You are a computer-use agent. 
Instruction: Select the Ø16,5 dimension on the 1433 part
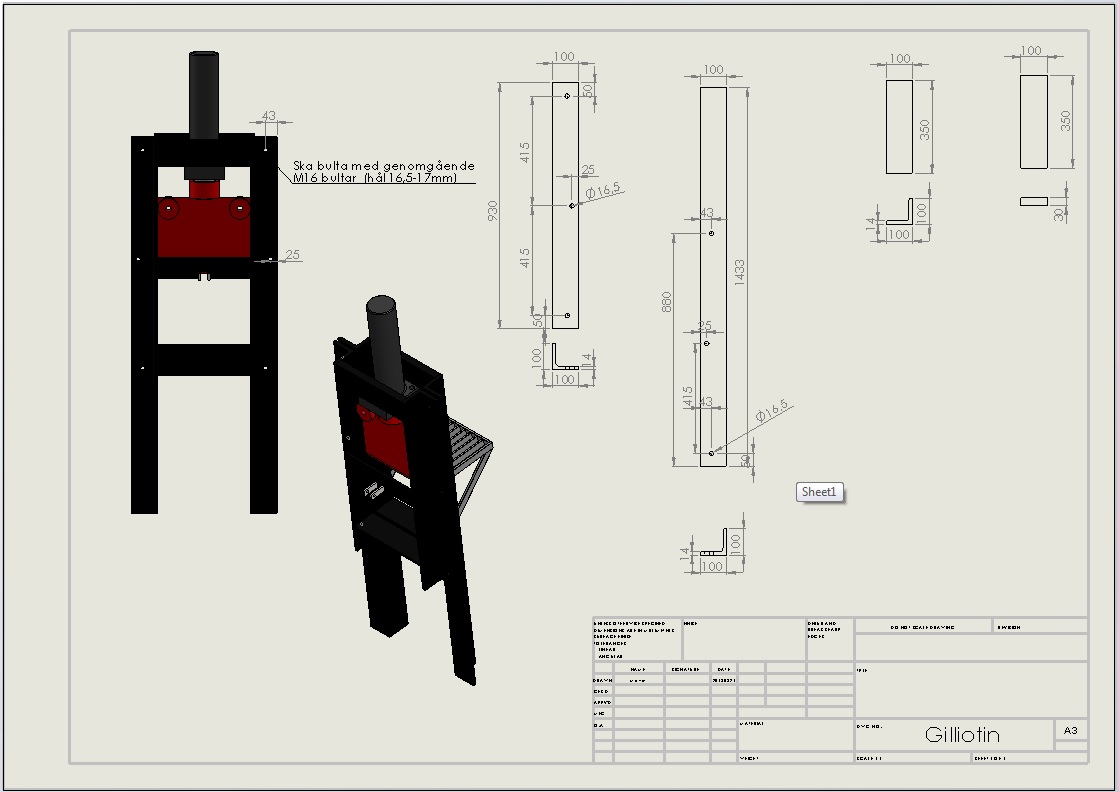[x=772, y=411]
